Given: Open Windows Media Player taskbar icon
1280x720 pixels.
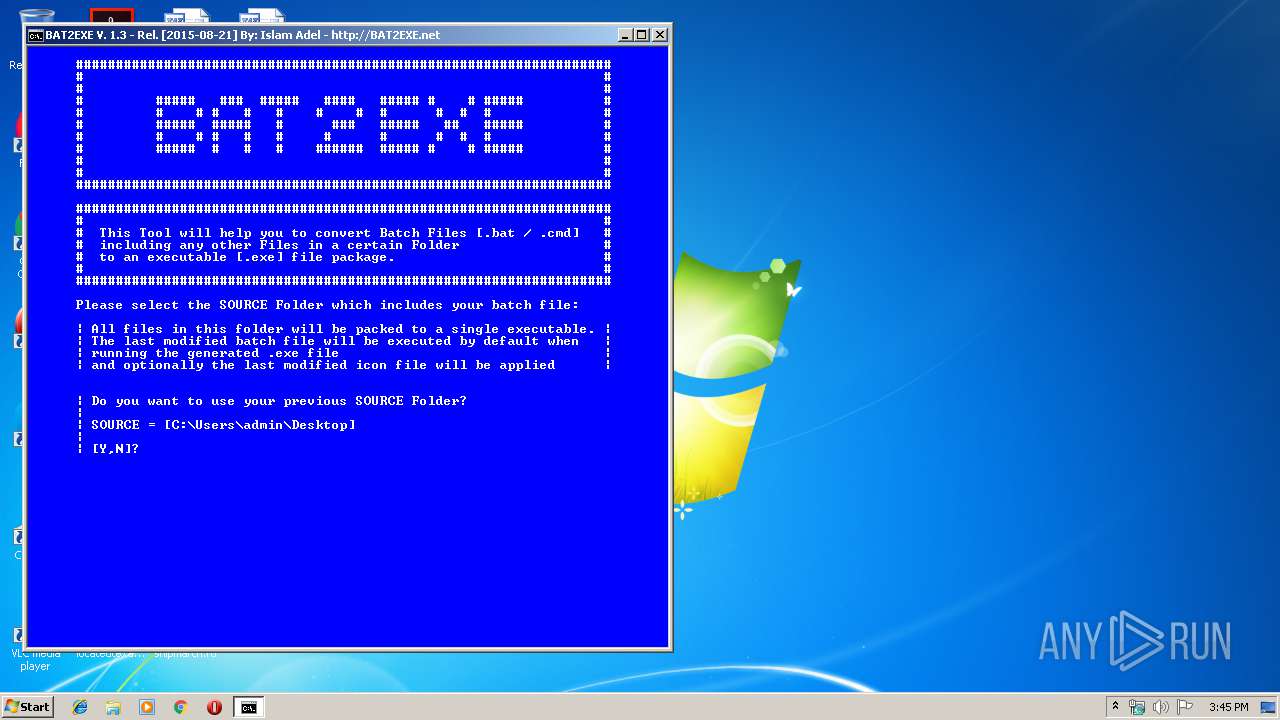Looking at the screenshot, I should pos(147,707).
